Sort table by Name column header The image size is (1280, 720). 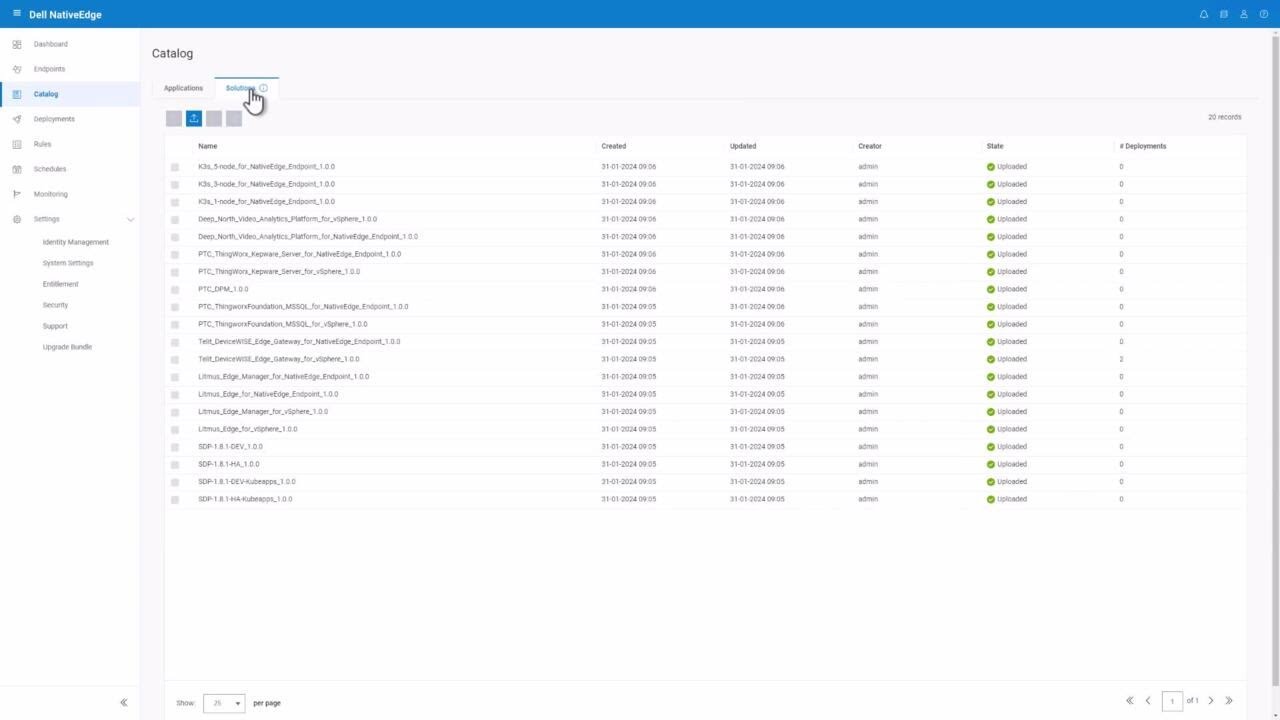tap(208, 146)
